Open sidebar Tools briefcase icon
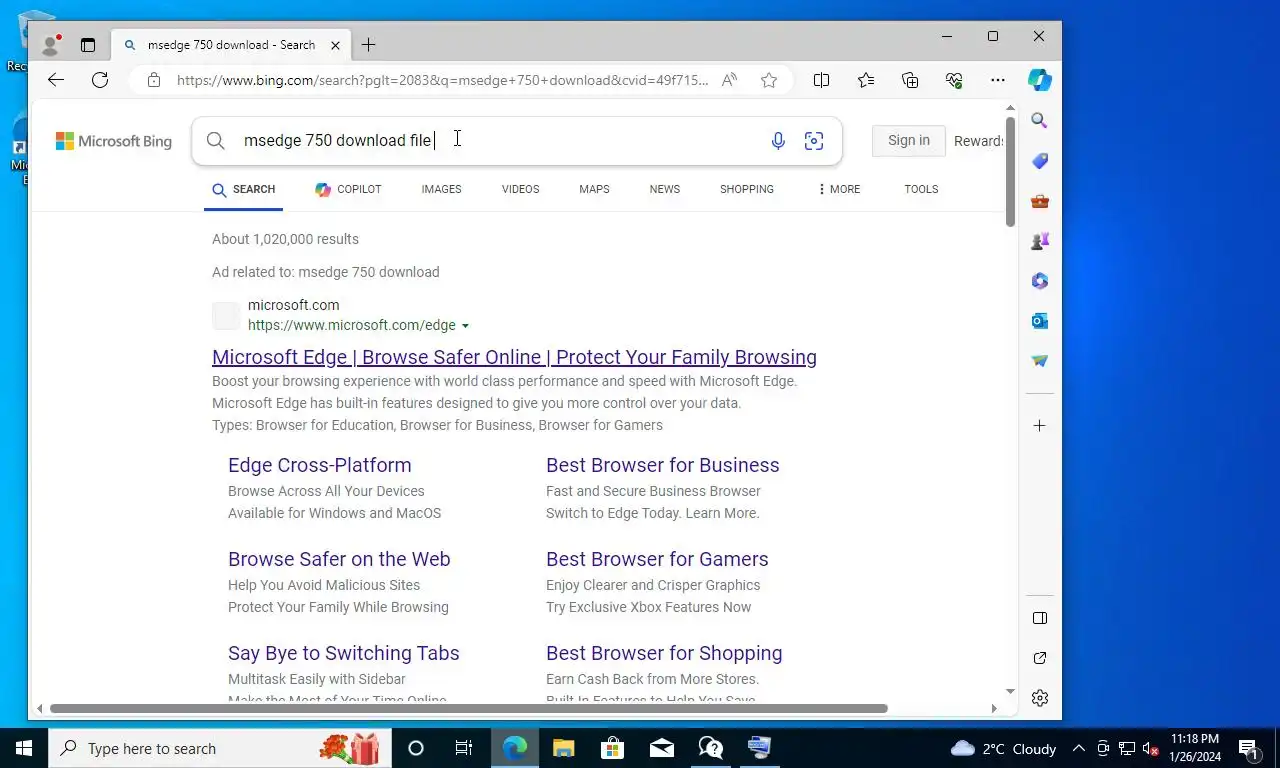 [1040, 201]
